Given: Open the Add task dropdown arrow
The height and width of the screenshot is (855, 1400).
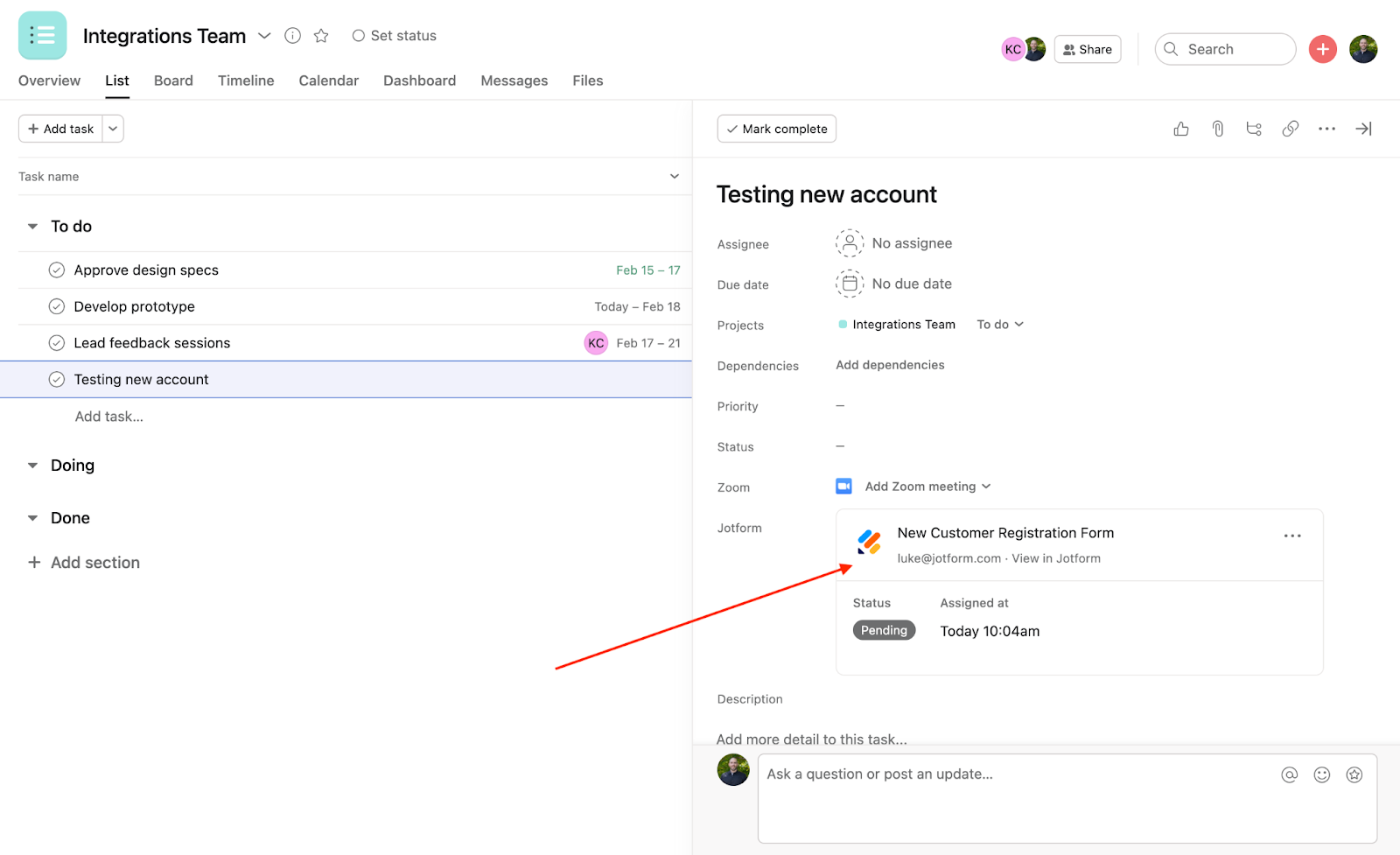Looking at the screenshot, I should pos(113,129).
